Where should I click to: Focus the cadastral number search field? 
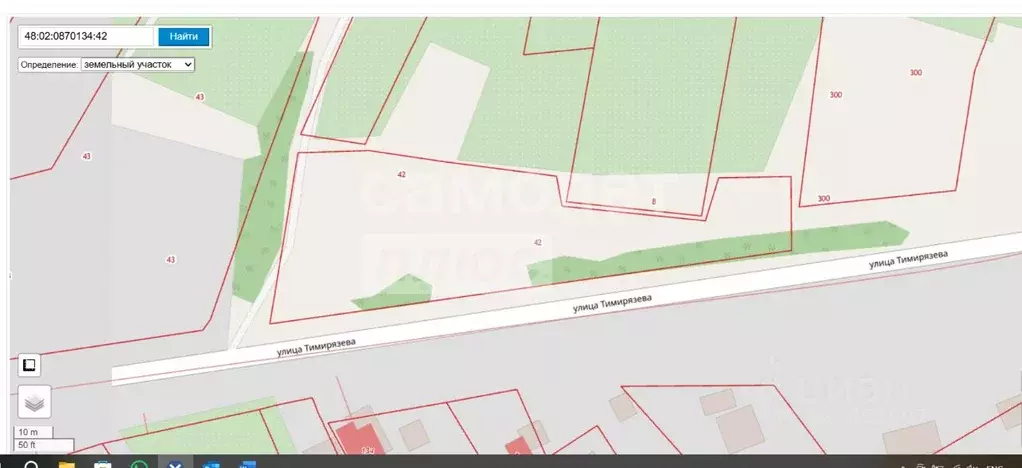pos(87,36)
